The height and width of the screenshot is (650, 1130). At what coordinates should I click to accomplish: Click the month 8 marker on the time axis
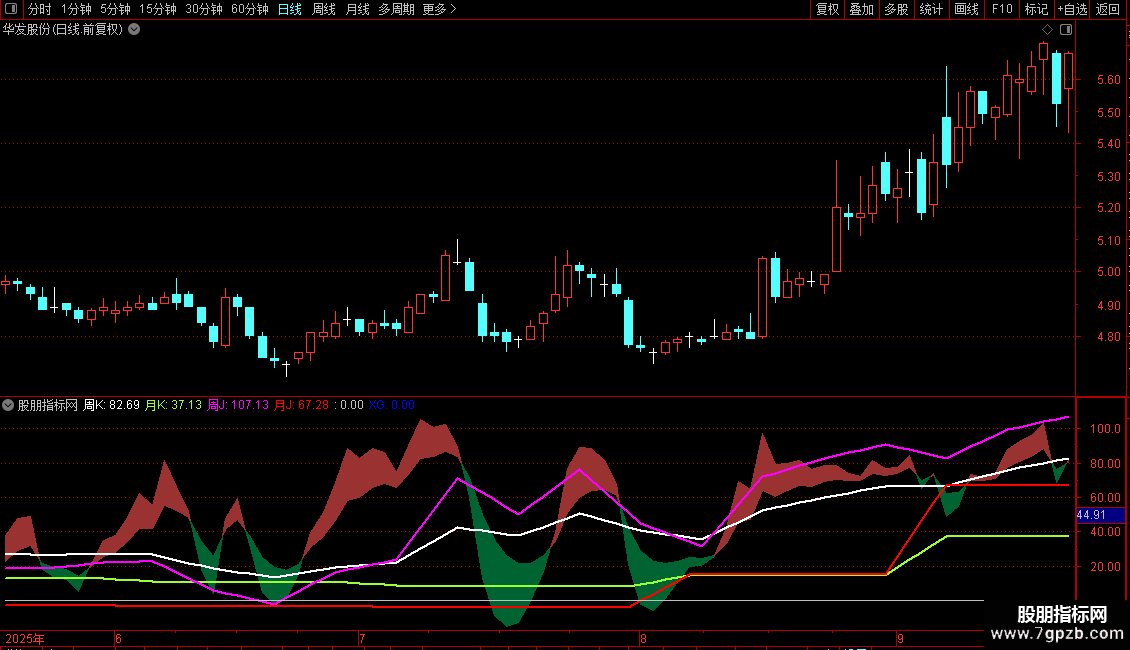coord(643,638)
